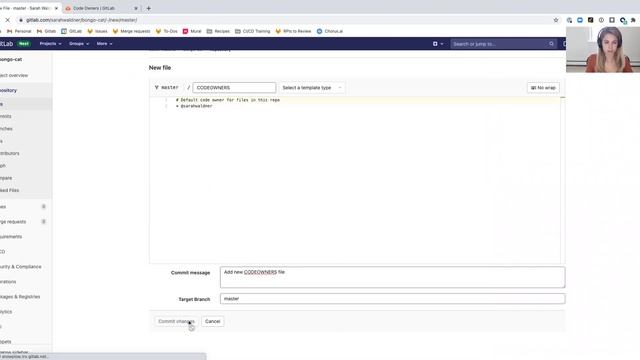Screen dimensions: 640x360
Task: Toggle the No wrap button
Action: pos(543,88)
